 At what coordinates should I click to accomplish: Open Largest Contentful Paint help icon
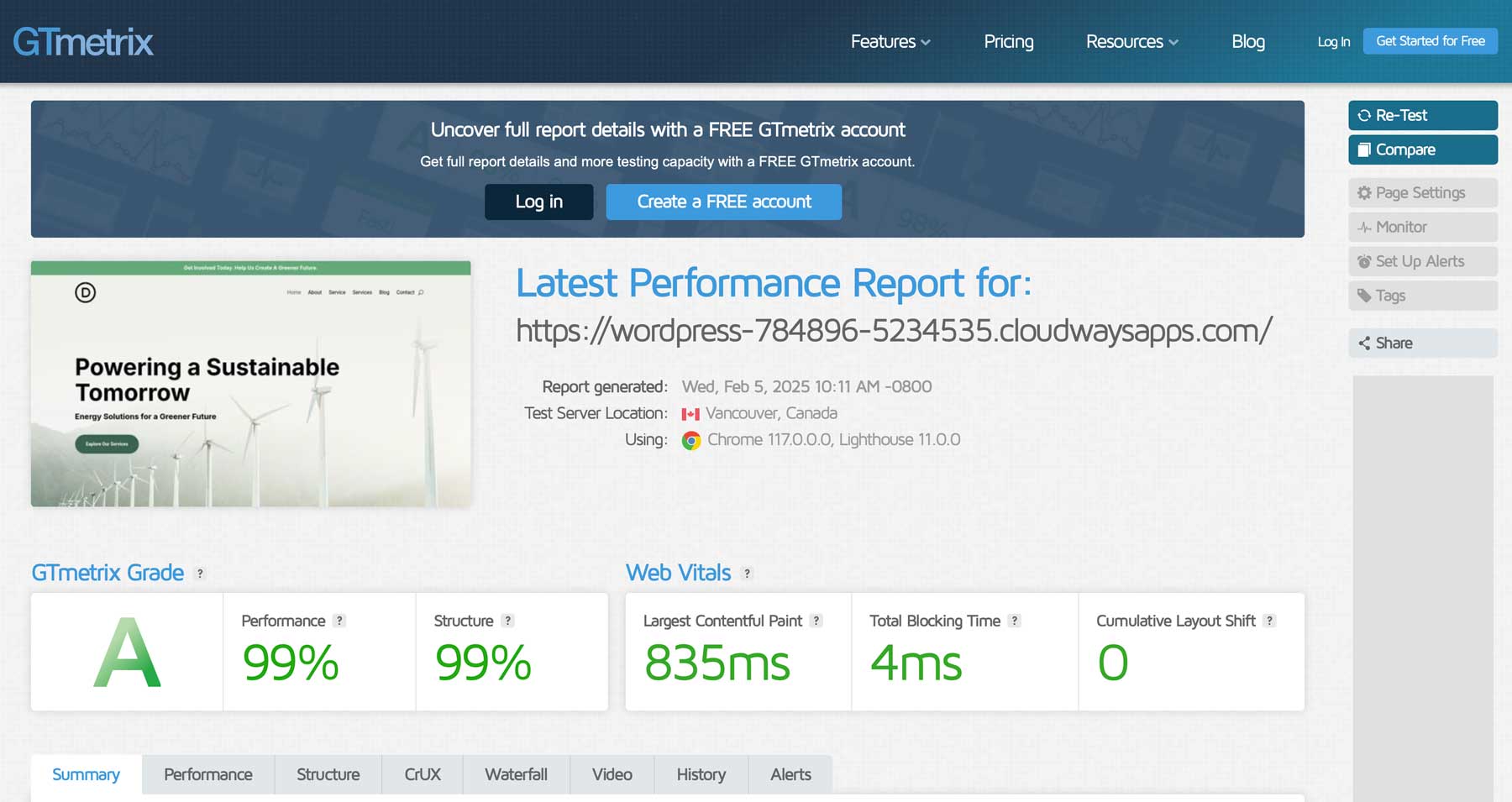pyautogui.click(x=816, y=621)
